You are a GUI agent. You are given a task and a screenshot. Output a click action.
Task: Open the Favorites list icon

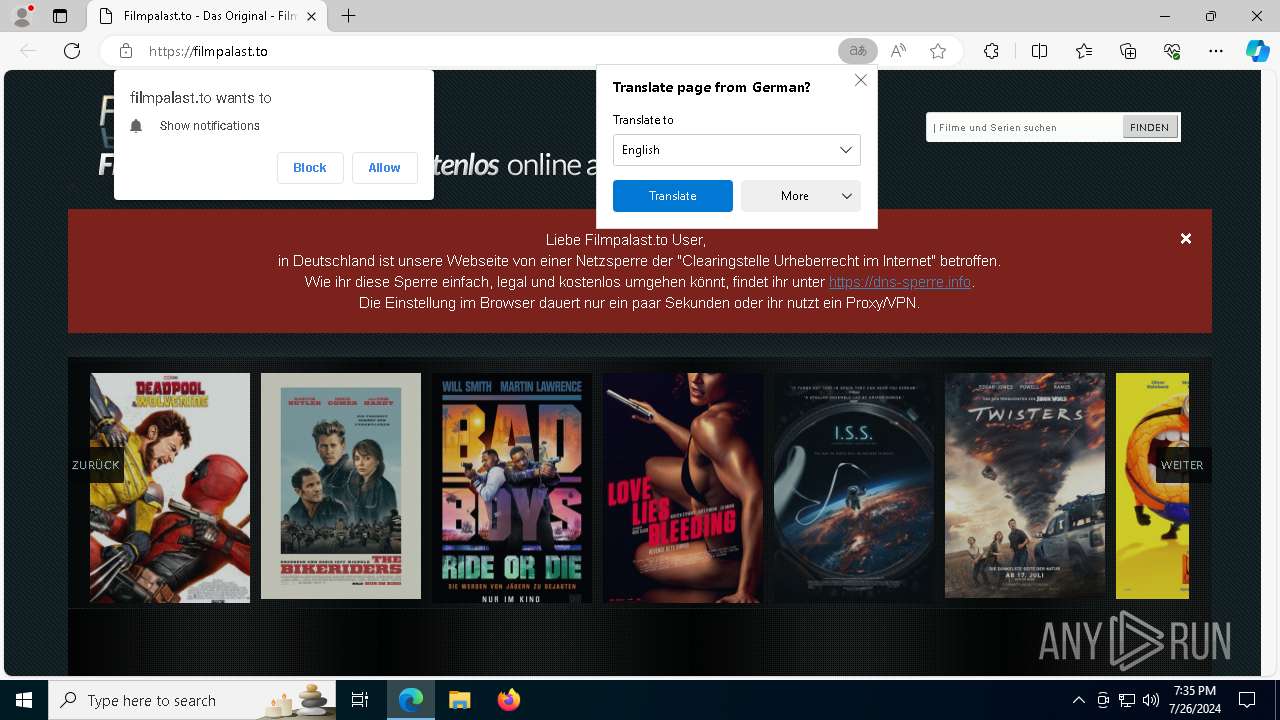[x=1084, y=51]
